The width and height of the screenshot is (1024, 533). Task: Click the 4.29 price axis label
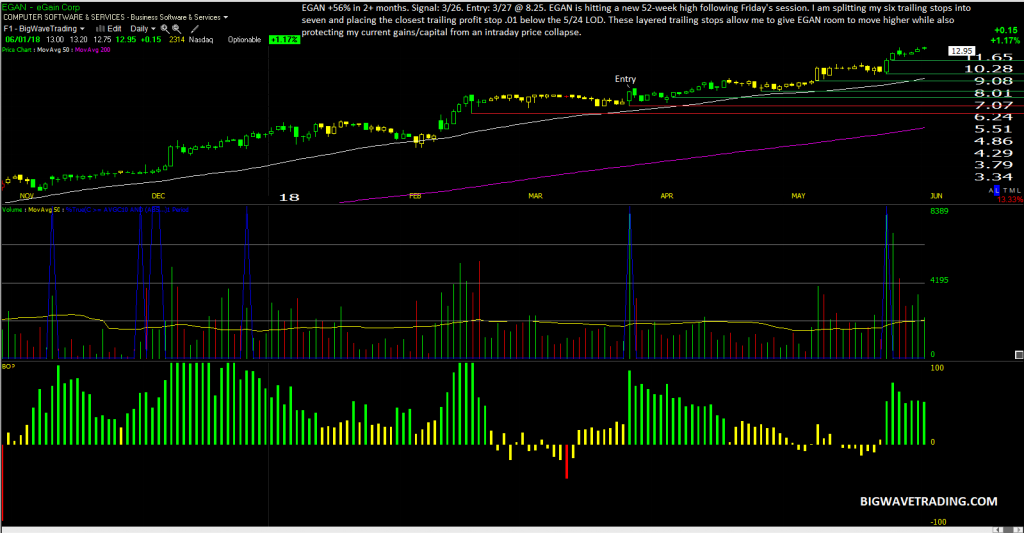[993, 153]
